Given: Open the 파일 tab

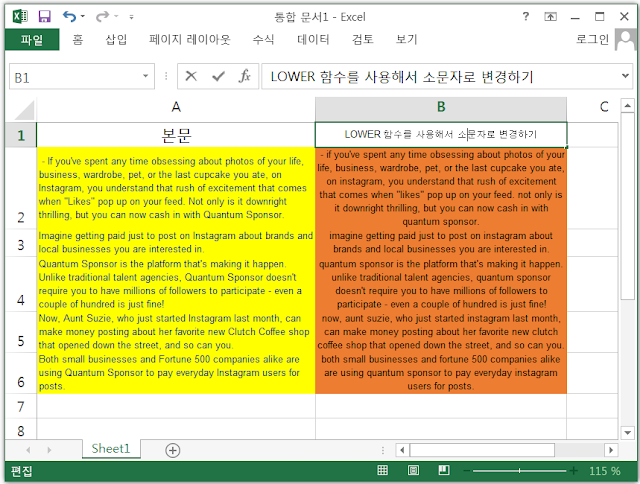Looking at the screenshot, I should (x=32, y=40).
